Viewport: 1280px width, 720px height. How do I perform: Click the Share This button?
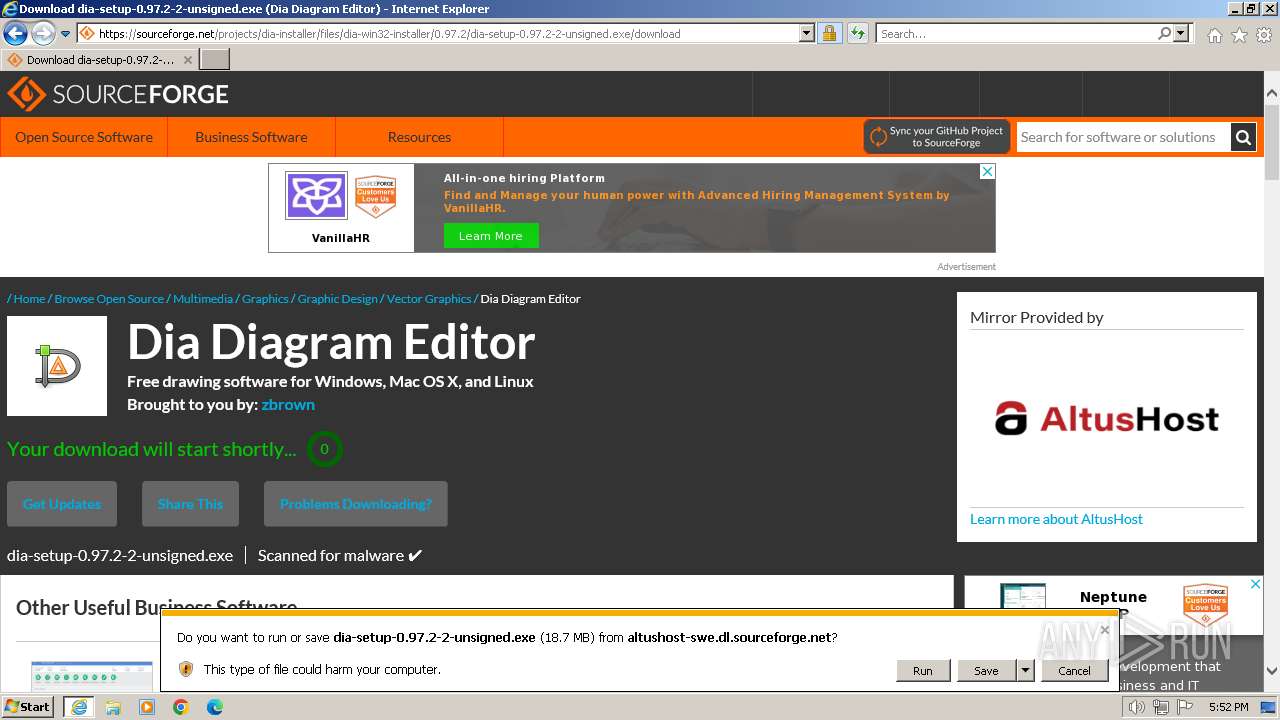click(190, 504)
